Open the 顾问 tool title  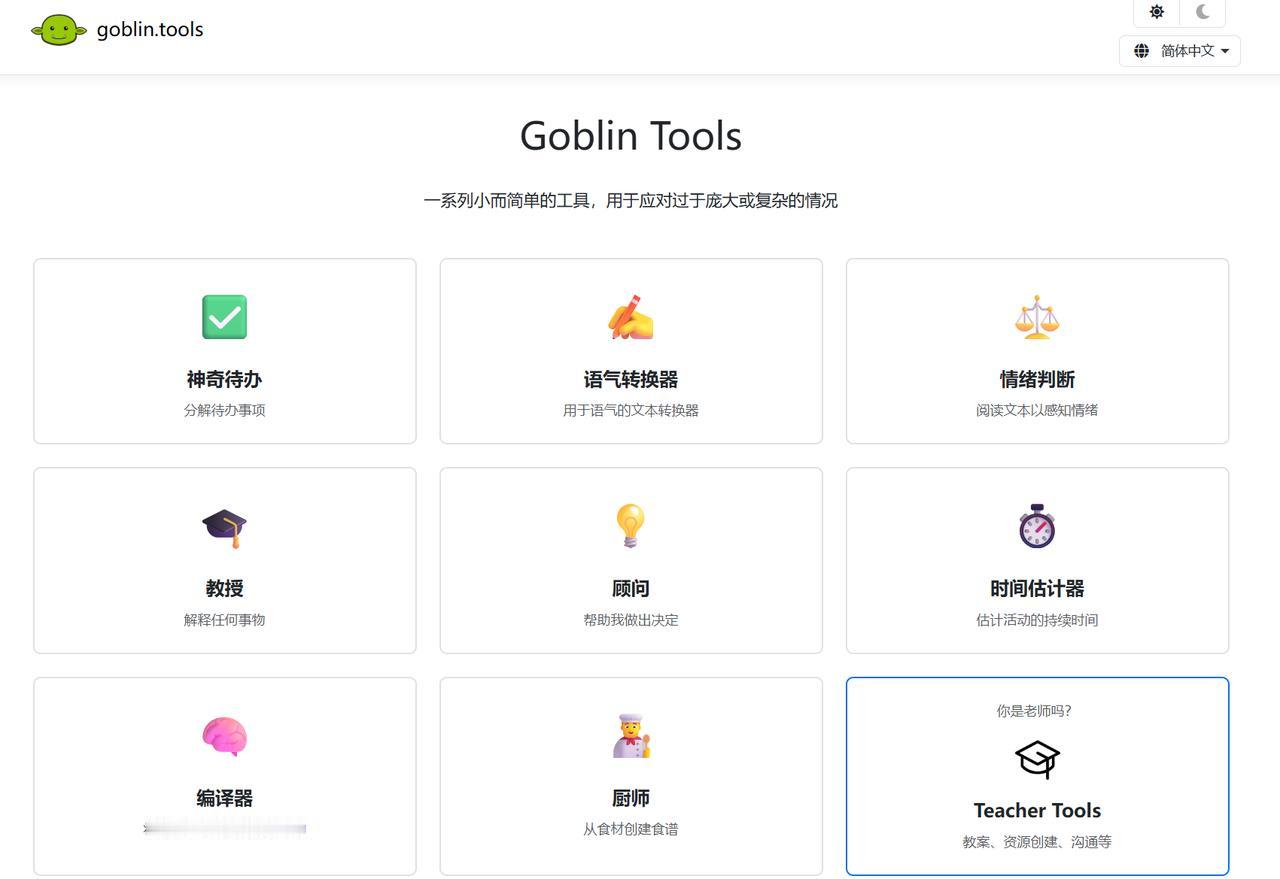point(631,588)
